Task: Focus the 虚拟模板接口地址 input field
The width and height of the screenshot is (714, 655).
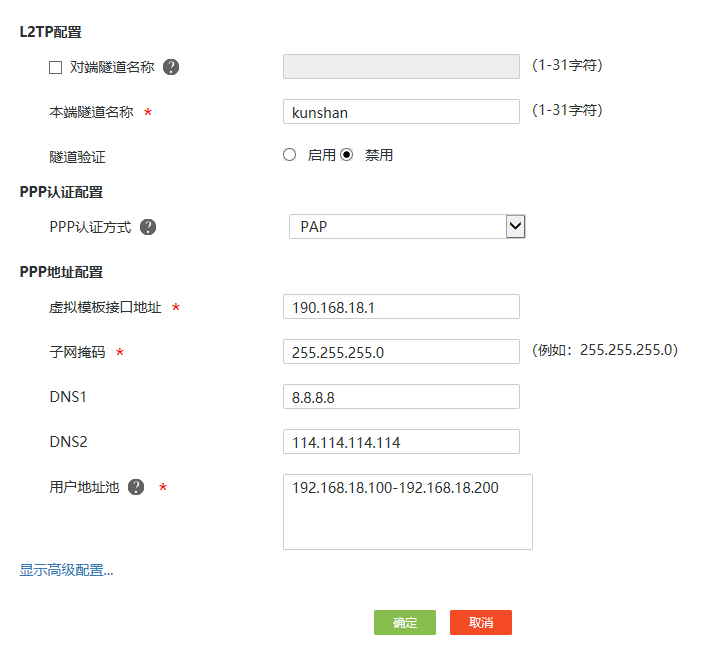Action: pos(401,307)
